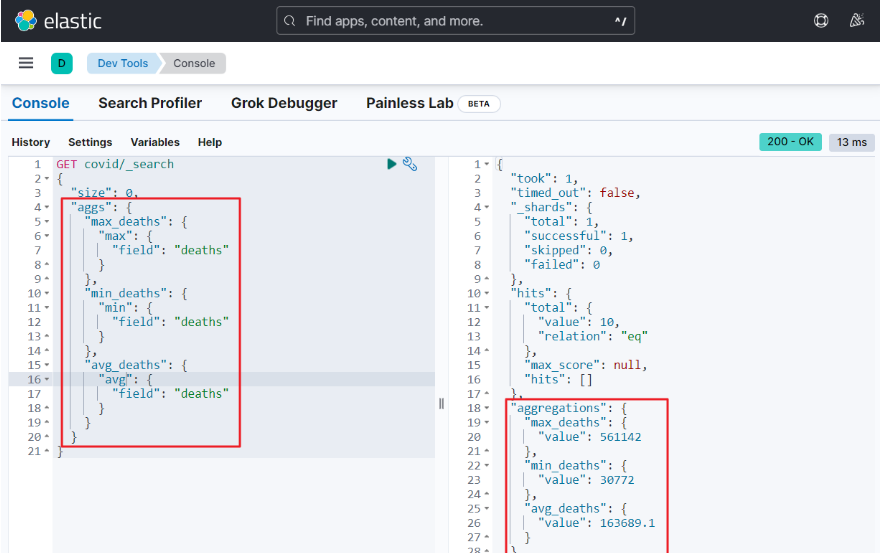Open the Grok Debugger tab
The image size is (880, 553).
click(284, 103)
